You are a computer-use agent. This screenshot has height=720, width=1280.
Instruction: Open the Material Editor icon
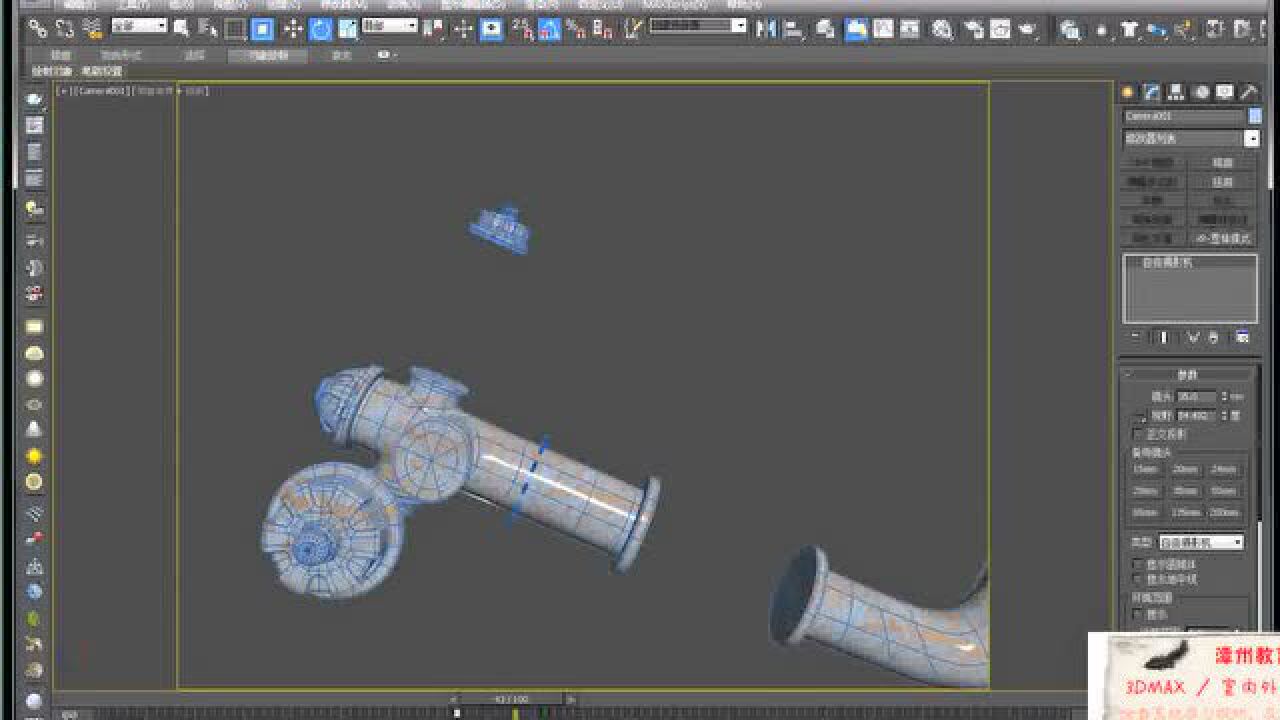pyautogui.click(x=942, y=29)
